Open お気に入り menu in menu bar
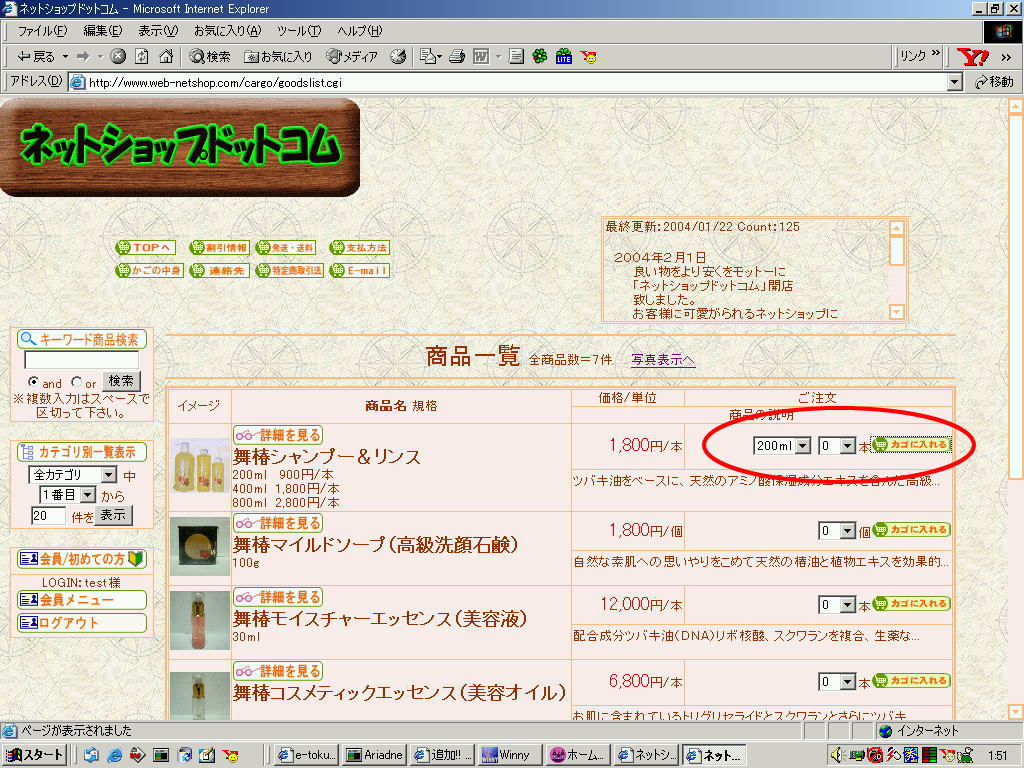The height and width of the screenshot is (768, 1024). [x=227, y=31]
